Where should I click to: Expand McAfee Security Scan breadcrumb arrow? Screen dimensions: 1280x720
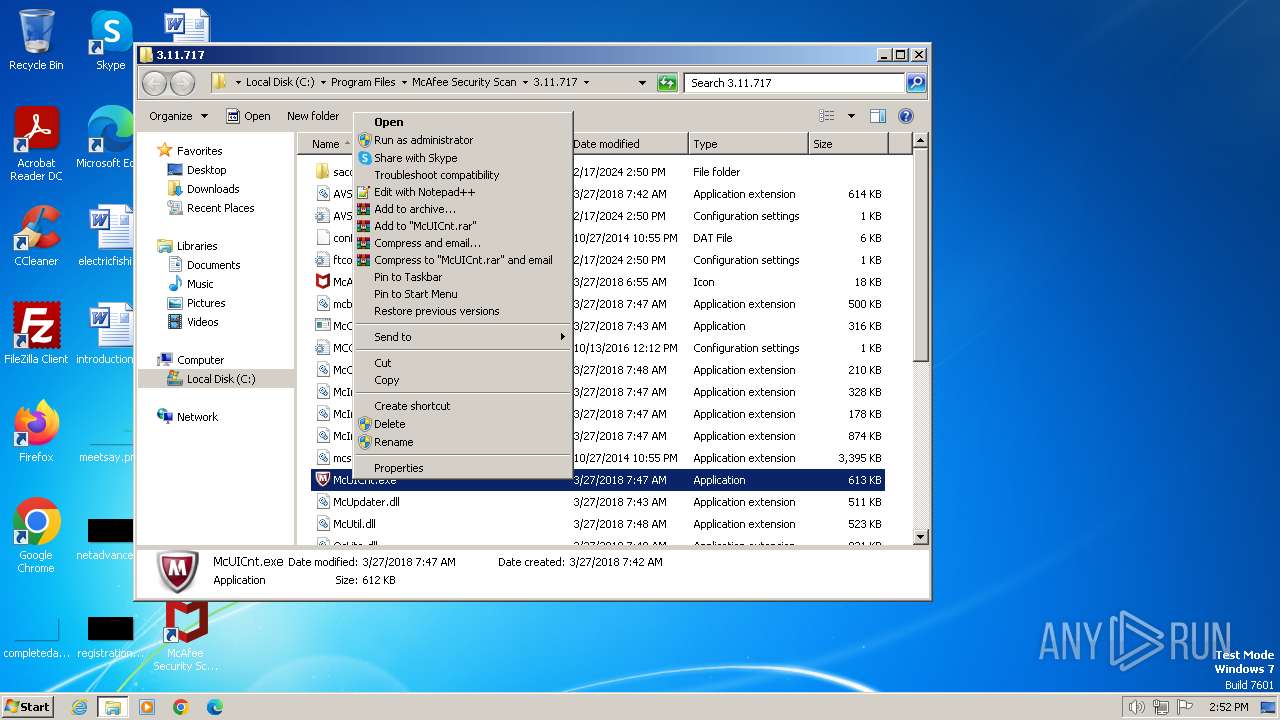click(525, 83)
